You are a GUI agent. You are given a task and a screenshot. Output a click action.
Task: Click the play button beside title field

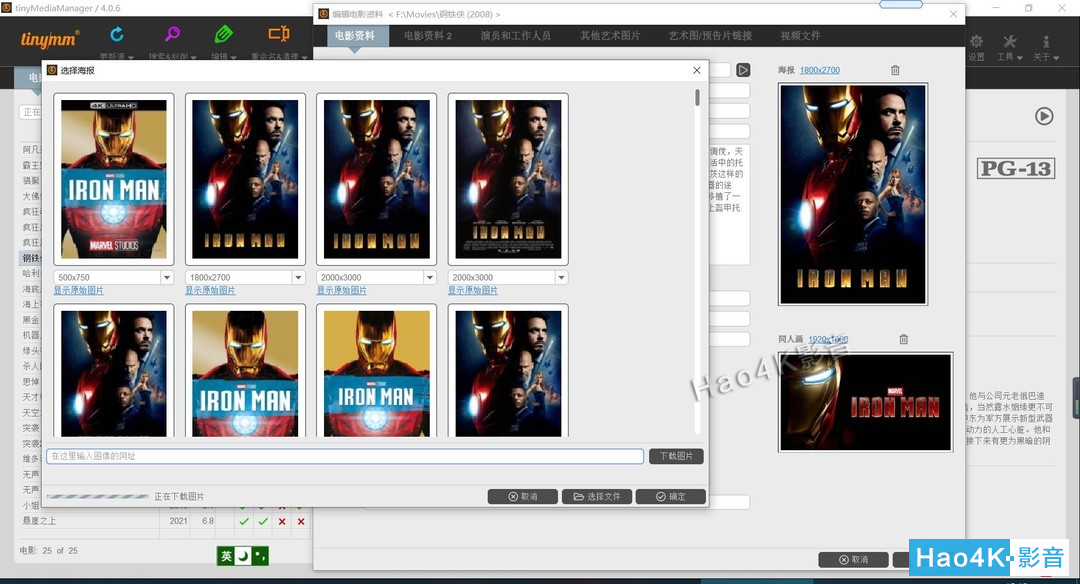tap(742, 70)
